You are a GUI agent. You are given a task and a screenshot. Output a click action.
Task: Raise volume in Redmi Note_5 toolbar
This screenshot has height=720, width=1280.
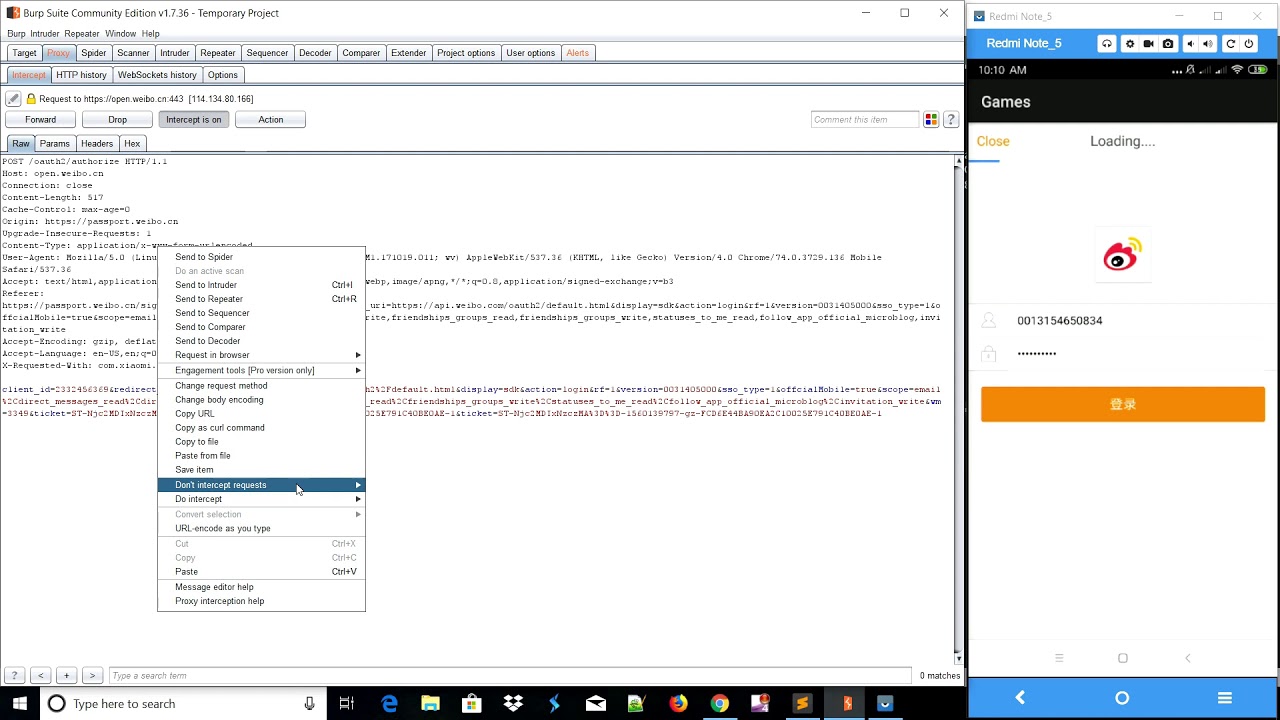point(1208,44)
